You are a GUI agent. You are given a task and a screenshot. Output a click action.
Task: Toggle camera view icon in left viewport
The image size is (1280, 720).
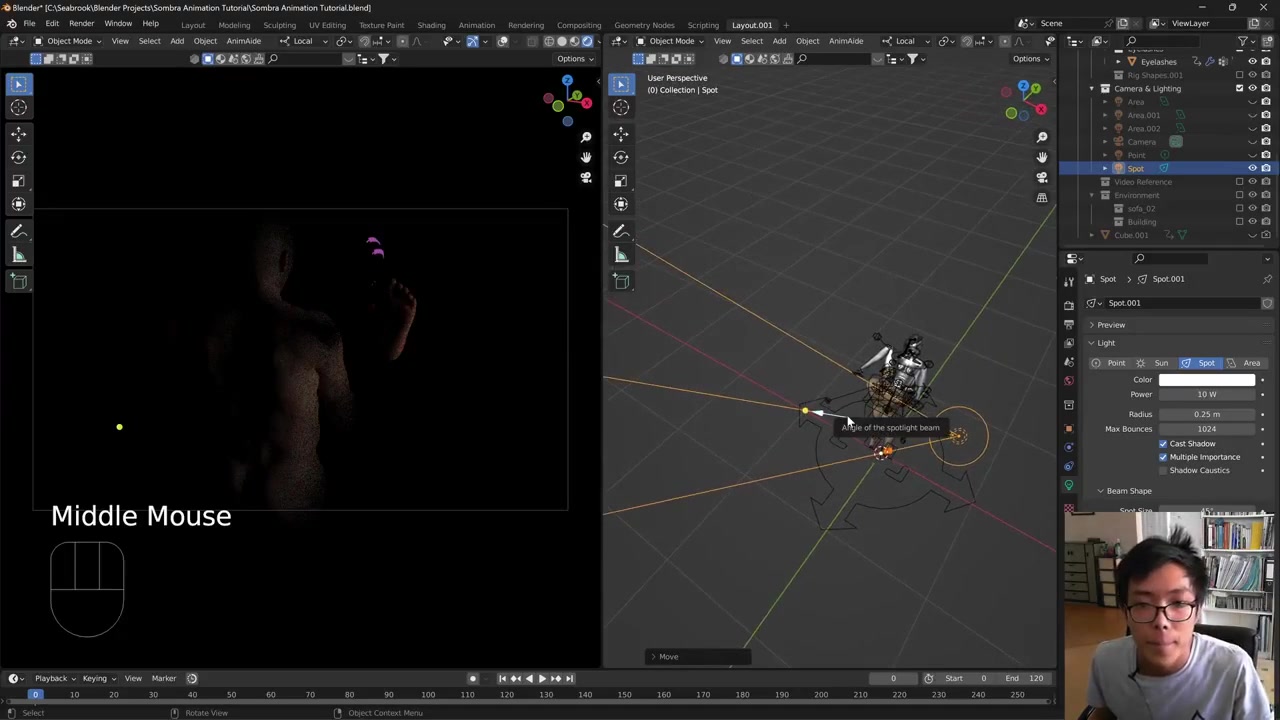pyautogui.click(x=586, y=178)
